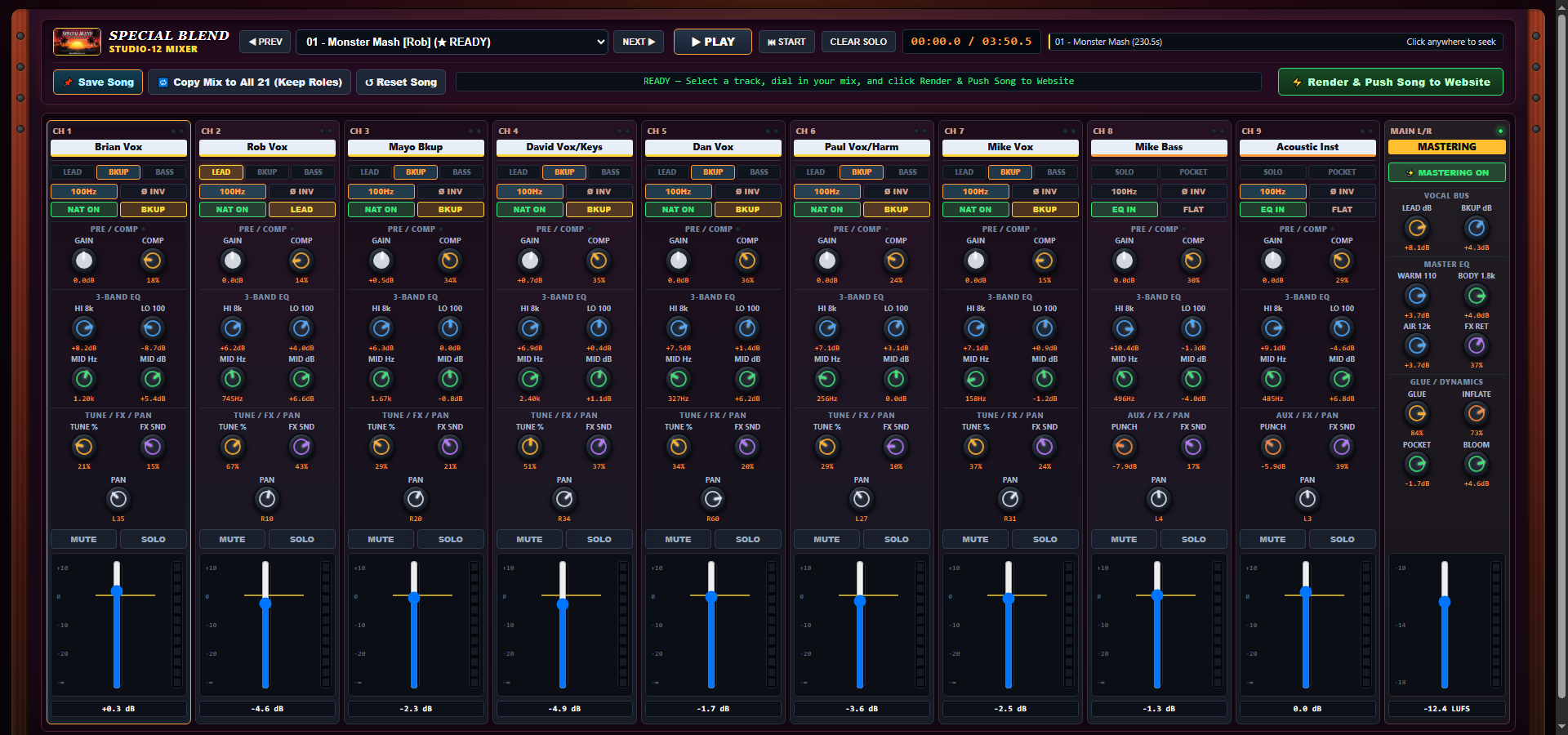
Task: Click the MID dB knob on CH 6 Paul Vox/Harm
Action: coord(896,379)
